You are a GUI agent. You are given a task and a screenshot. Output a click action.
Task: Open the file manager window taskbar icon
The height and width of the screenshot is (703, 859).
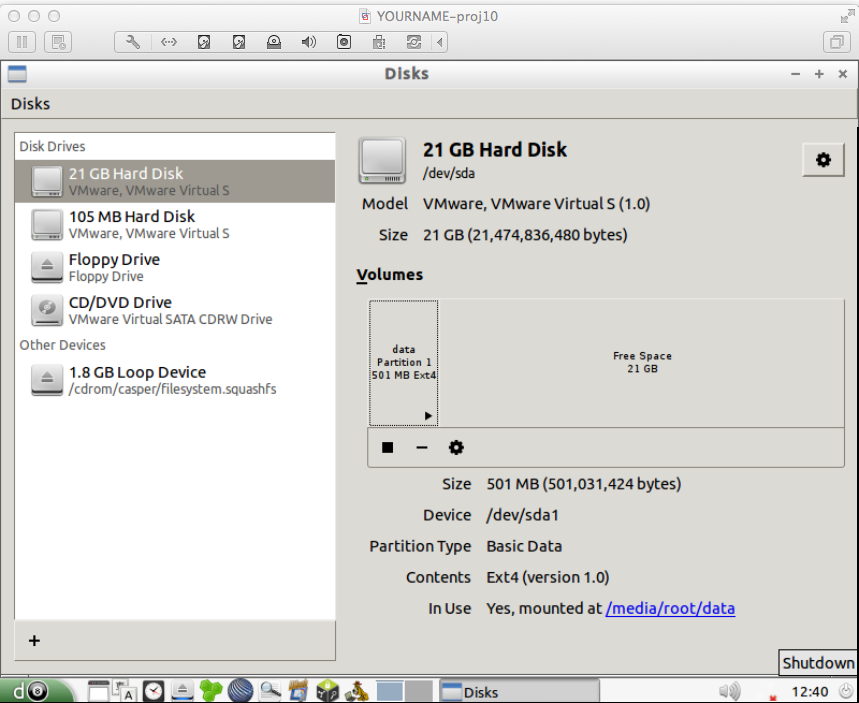[99, 691]
